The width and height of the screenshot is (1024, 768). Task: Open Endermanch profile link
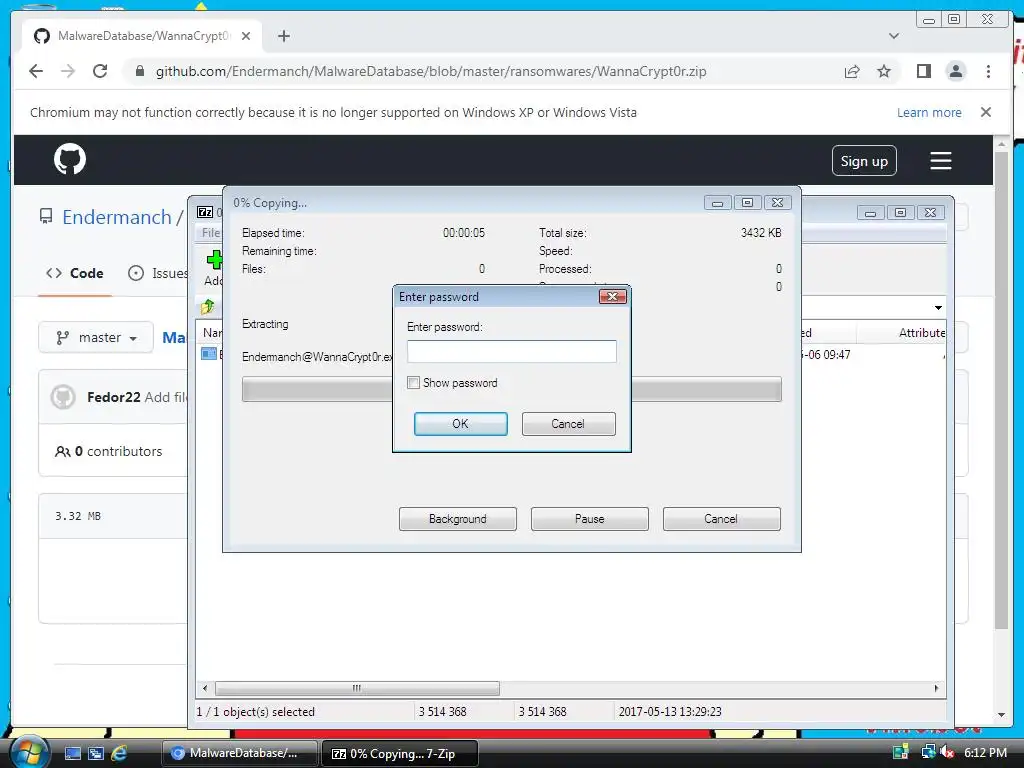[117, 217]
